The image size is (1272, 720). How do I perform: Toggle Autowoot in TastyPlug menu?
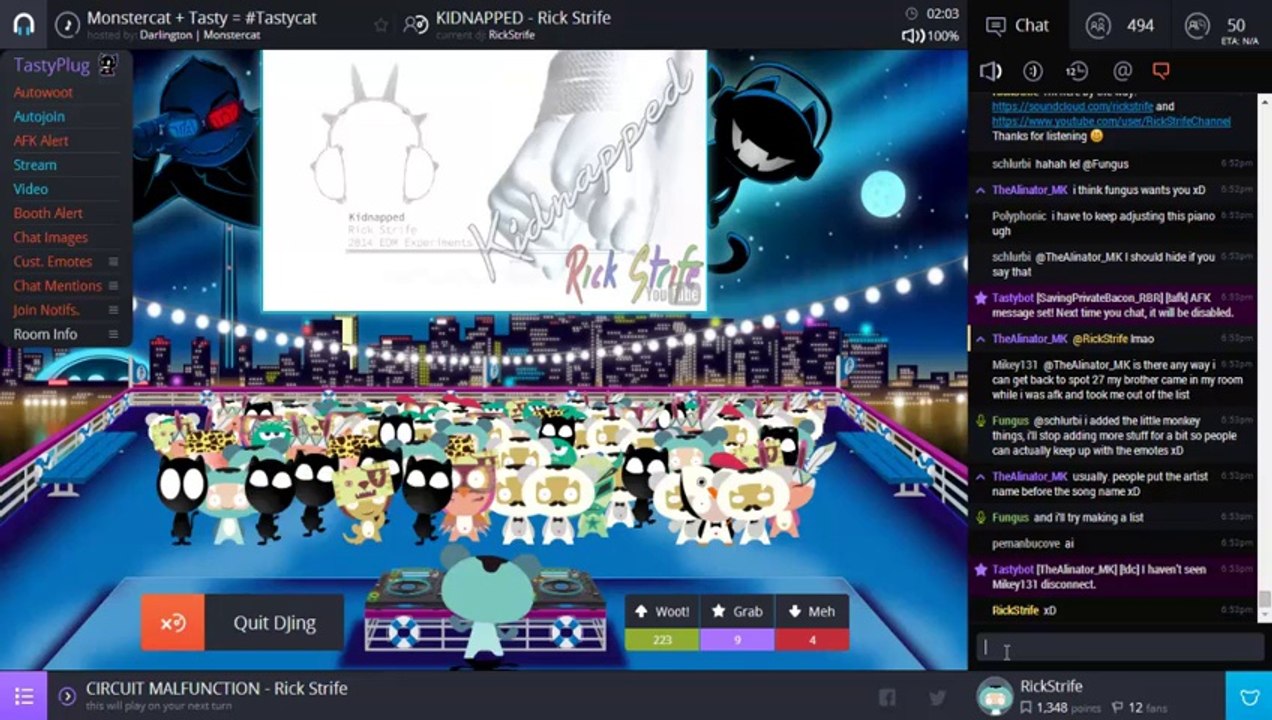[x=43, y=92]
